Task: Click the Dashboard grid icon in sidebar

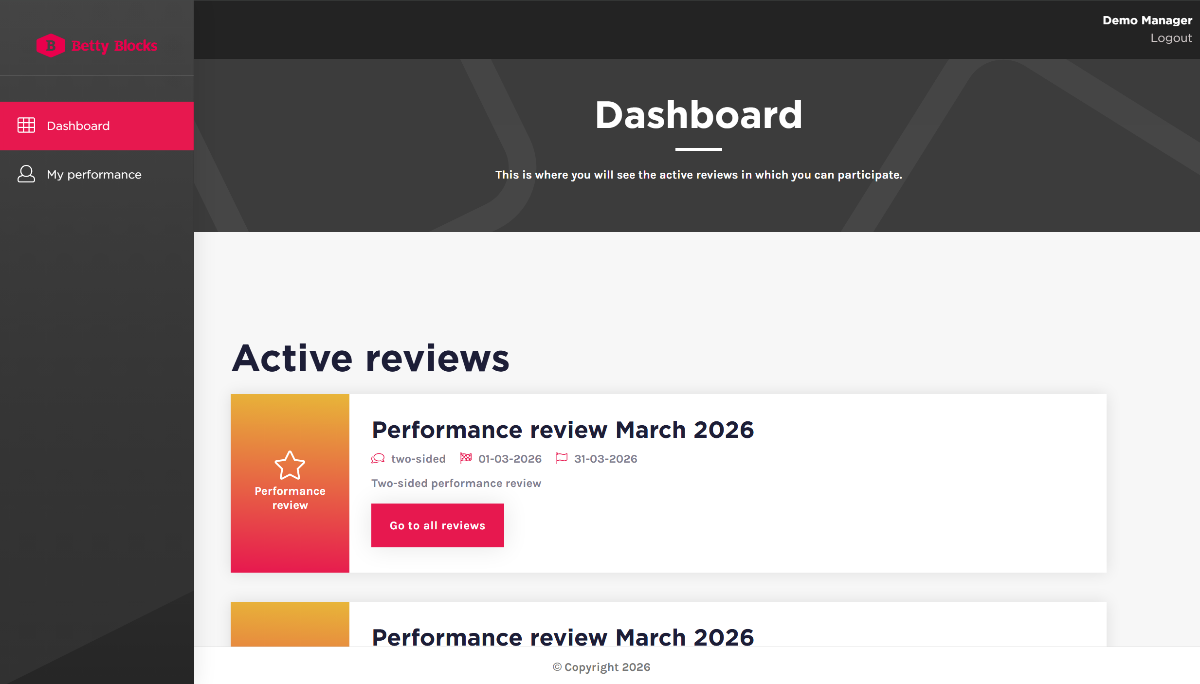Action: click(x=26, y=126)
